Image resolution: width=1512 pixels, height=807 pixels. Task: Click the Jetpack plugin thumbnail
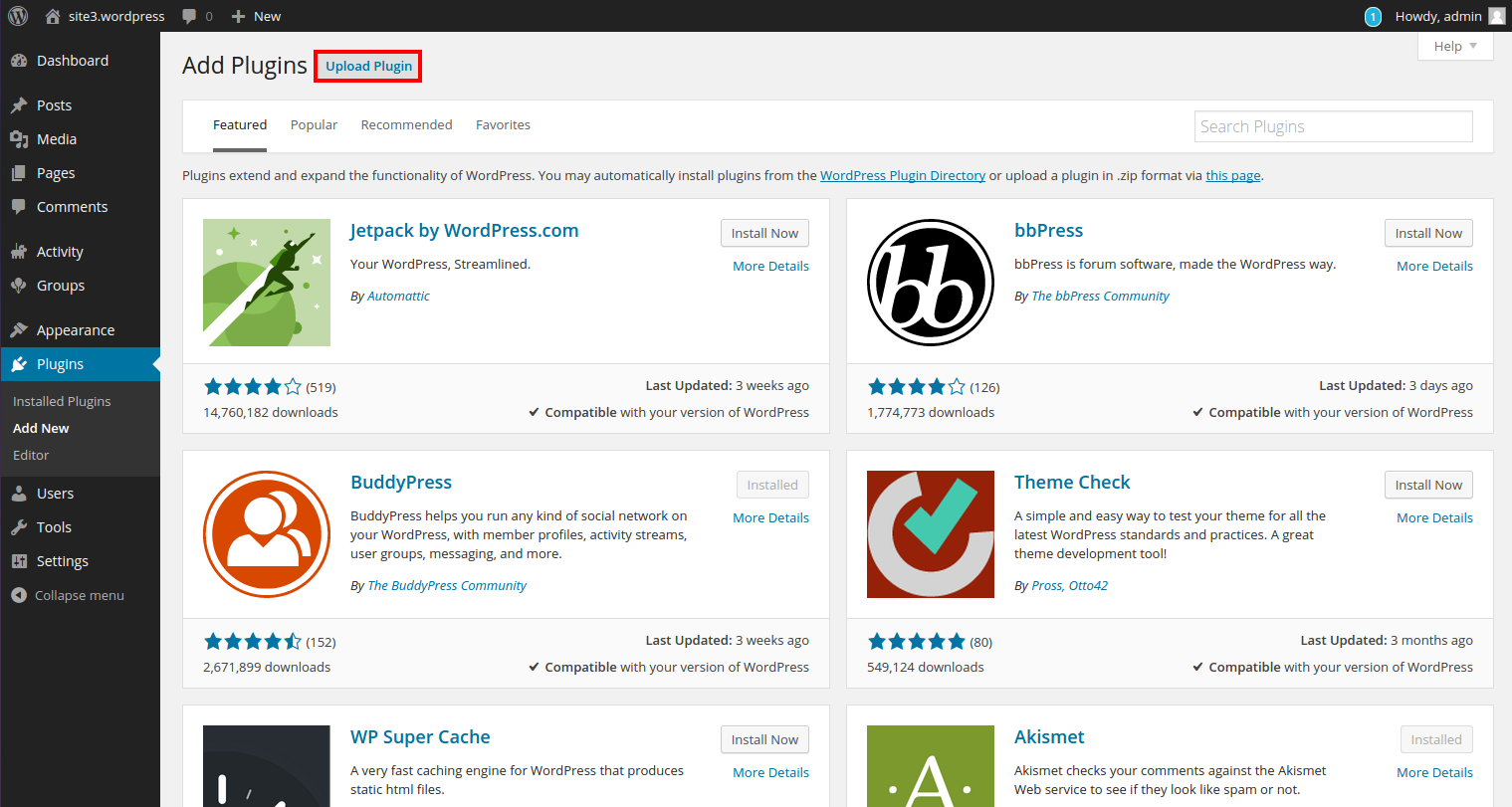267,283
